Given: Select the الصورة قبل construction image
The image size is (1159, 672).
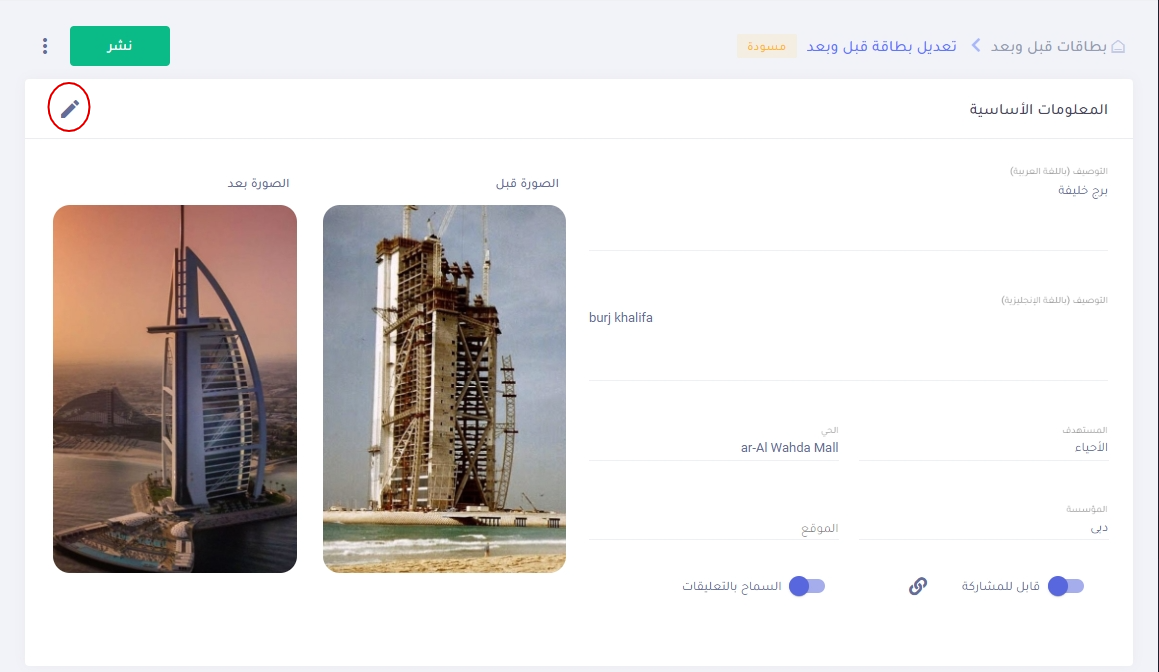Looking at the screenshot, I should [444, 389].
